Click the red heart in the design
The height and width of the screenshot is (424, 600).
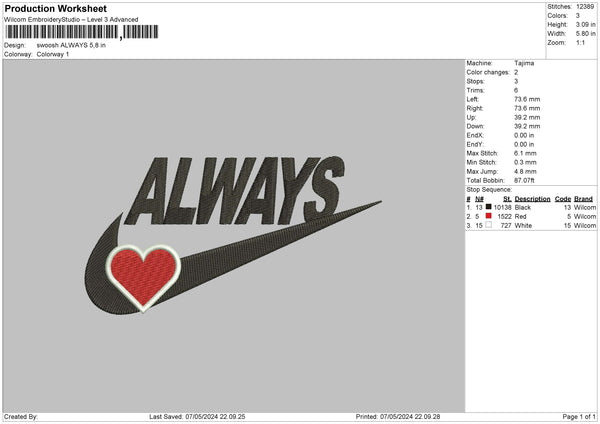[144, 277]
